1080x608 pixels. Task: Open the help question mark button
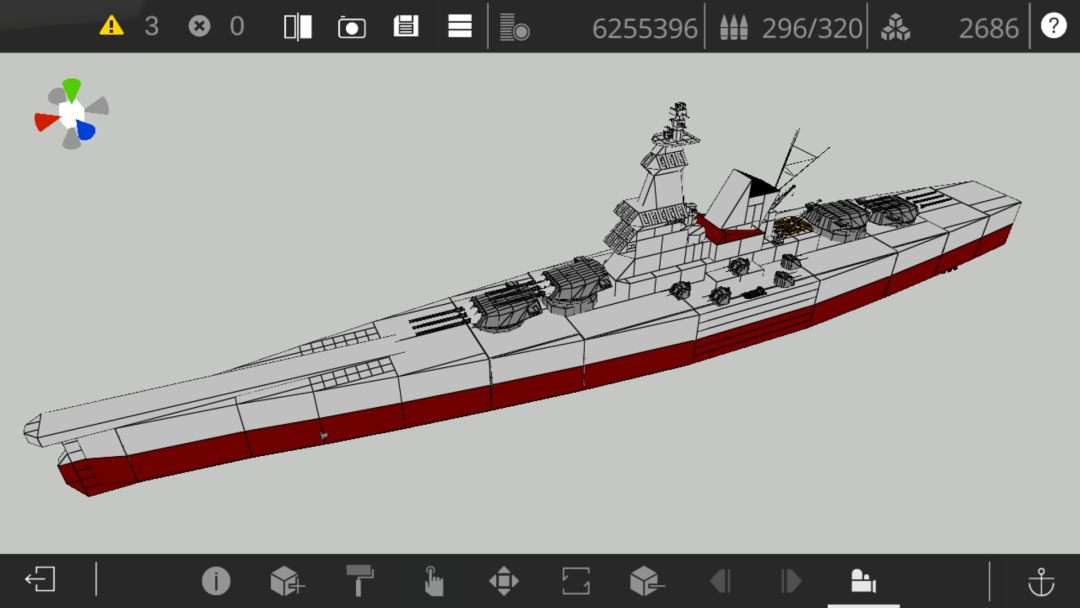(1053, 25)
